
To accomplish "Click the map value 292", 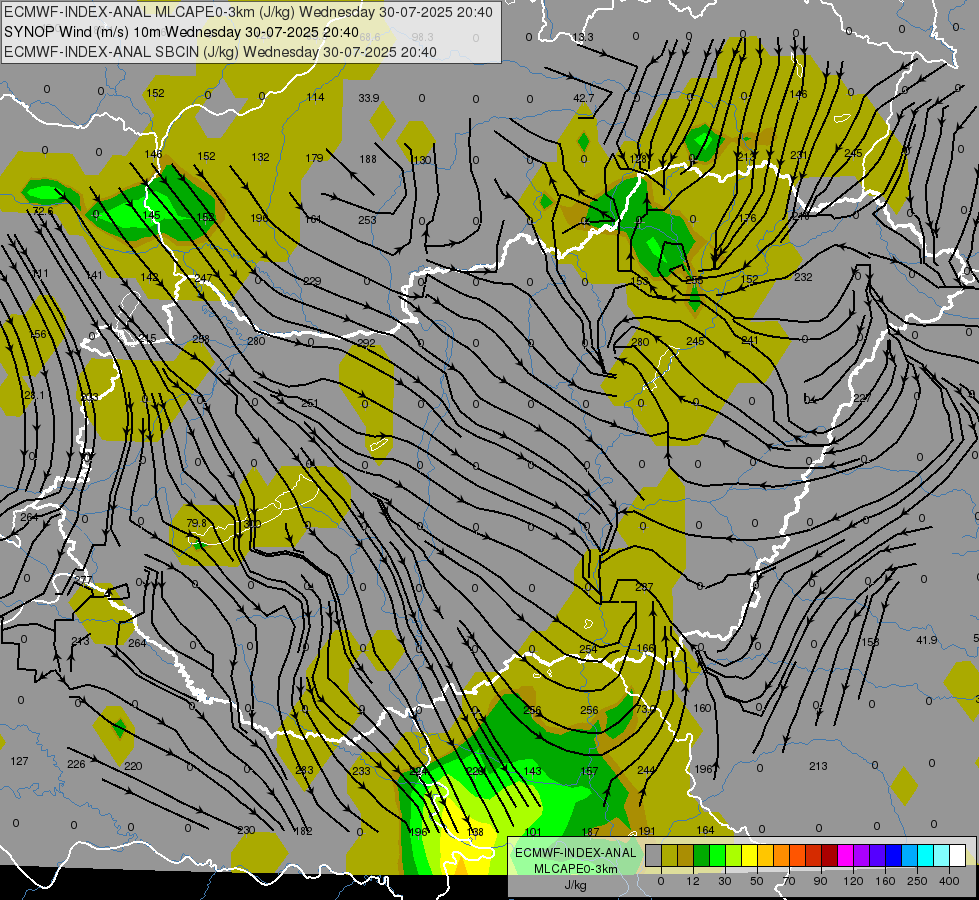I will [367, 343].
